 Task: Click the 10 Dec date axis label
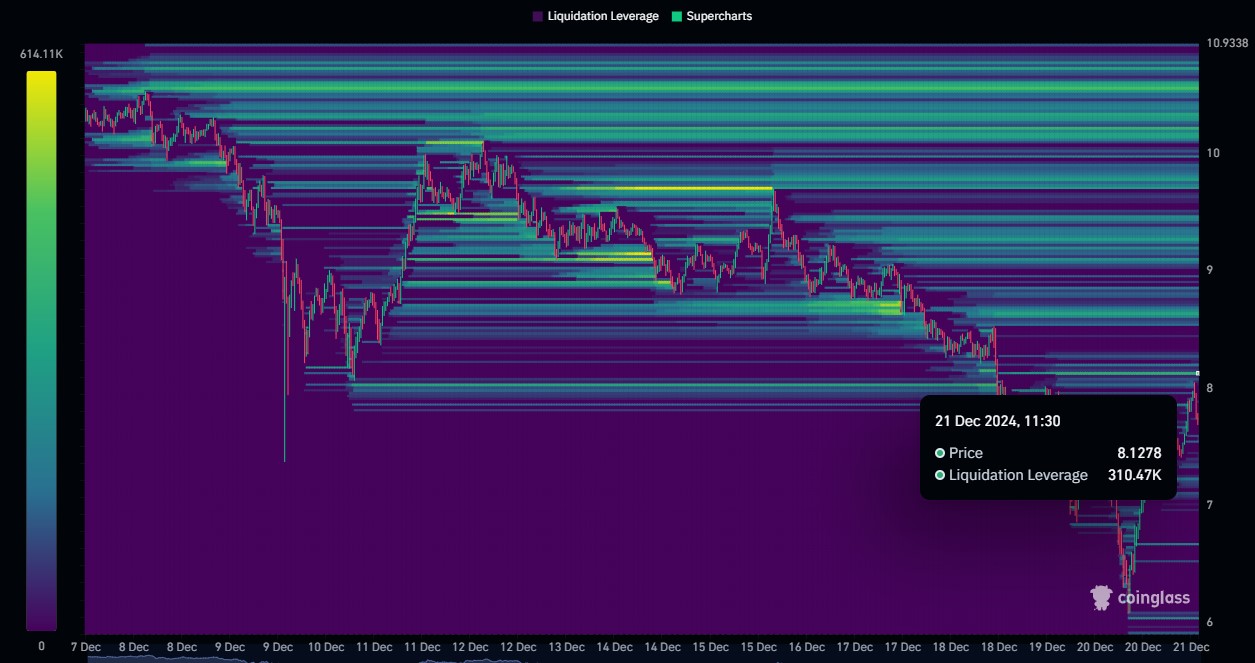(x=326, y=647)
